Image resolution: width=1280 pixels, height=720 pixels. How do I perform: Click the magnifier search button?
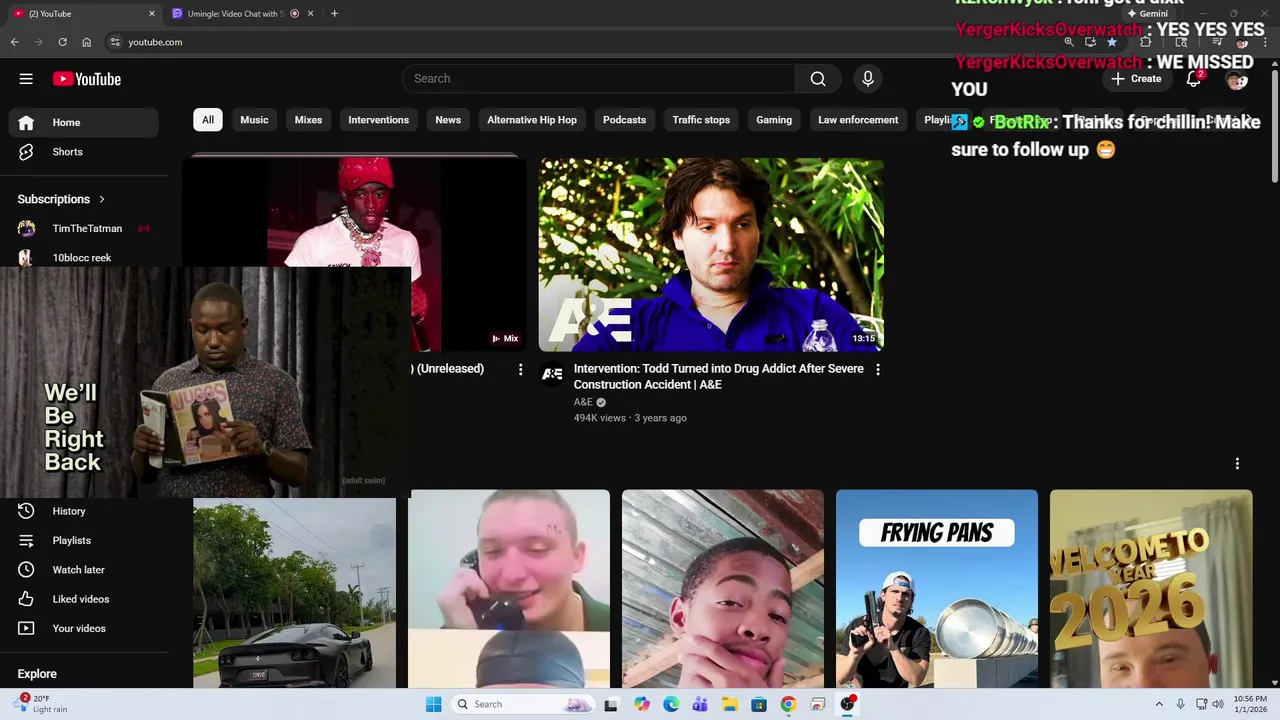click(x=818, y=79)
